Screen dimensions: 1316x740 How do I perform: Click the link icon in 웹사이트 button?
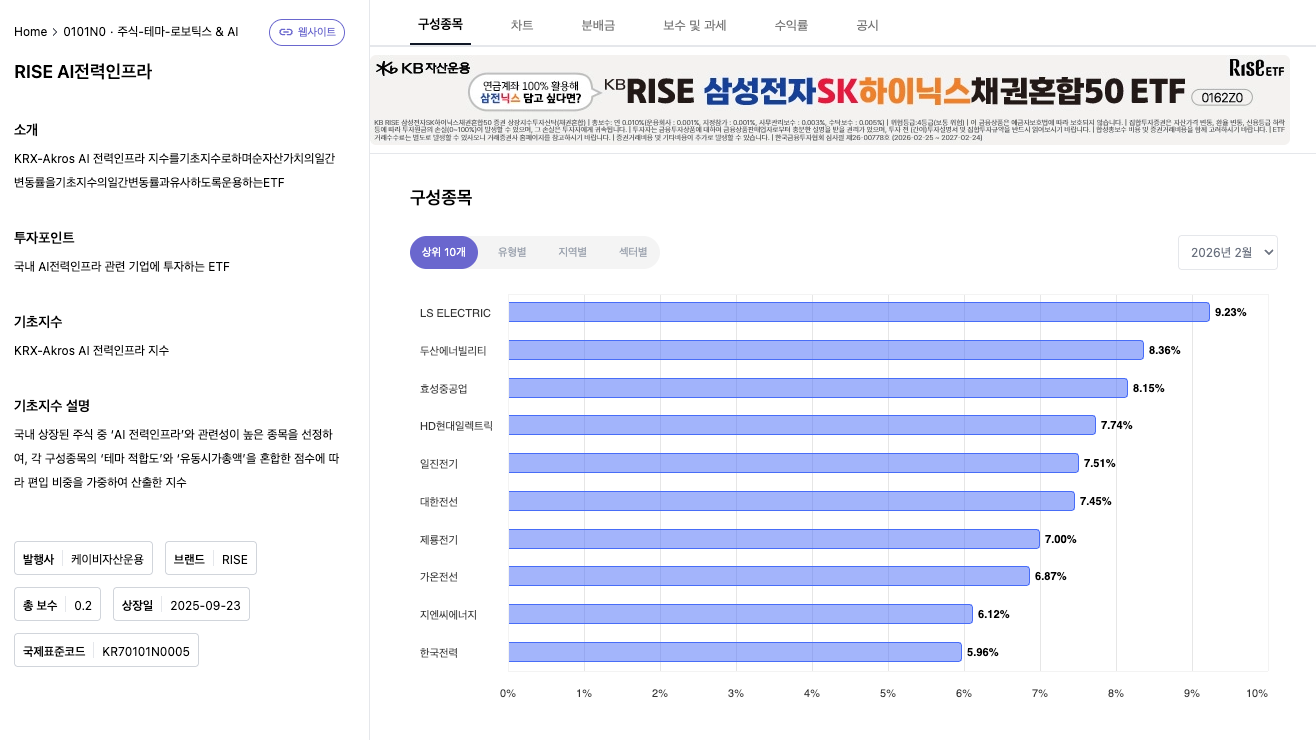pos(286,32)
